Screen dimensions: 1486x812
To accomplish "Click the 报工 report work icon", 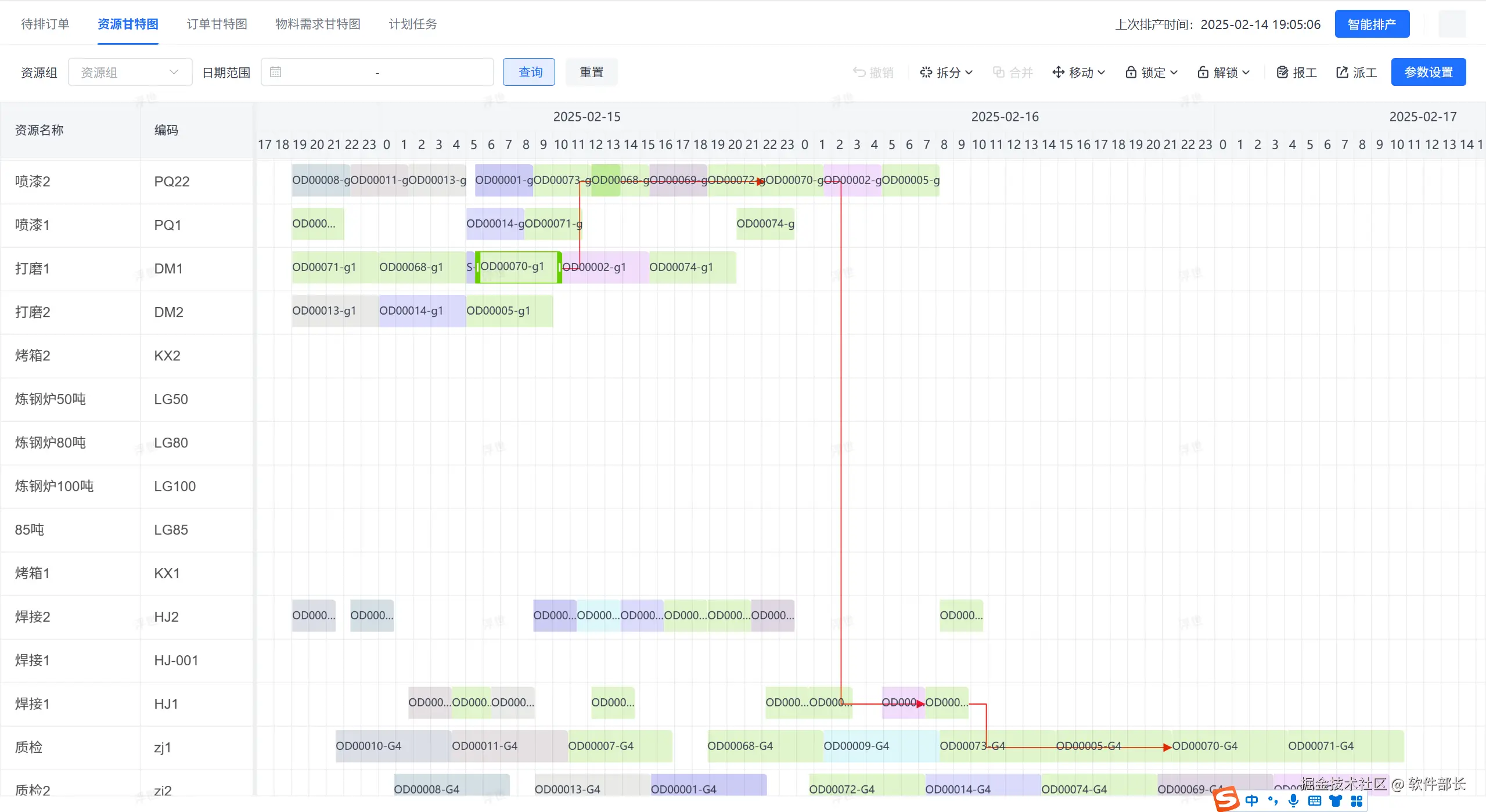I will 1282,72.
